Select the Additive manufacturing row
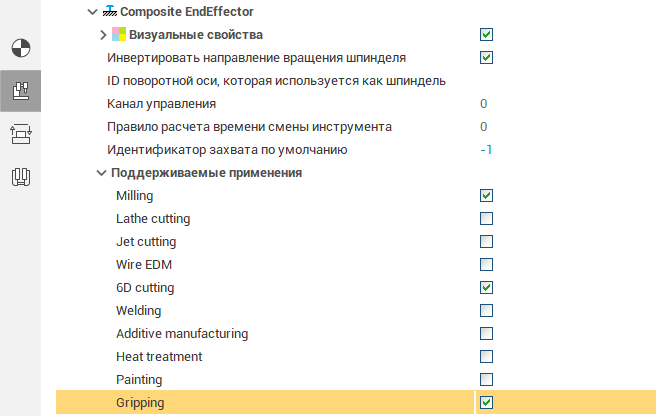Image resolution: width=656 pixels, height=416 pixels. pyautogui.click(x=181, y=333)
